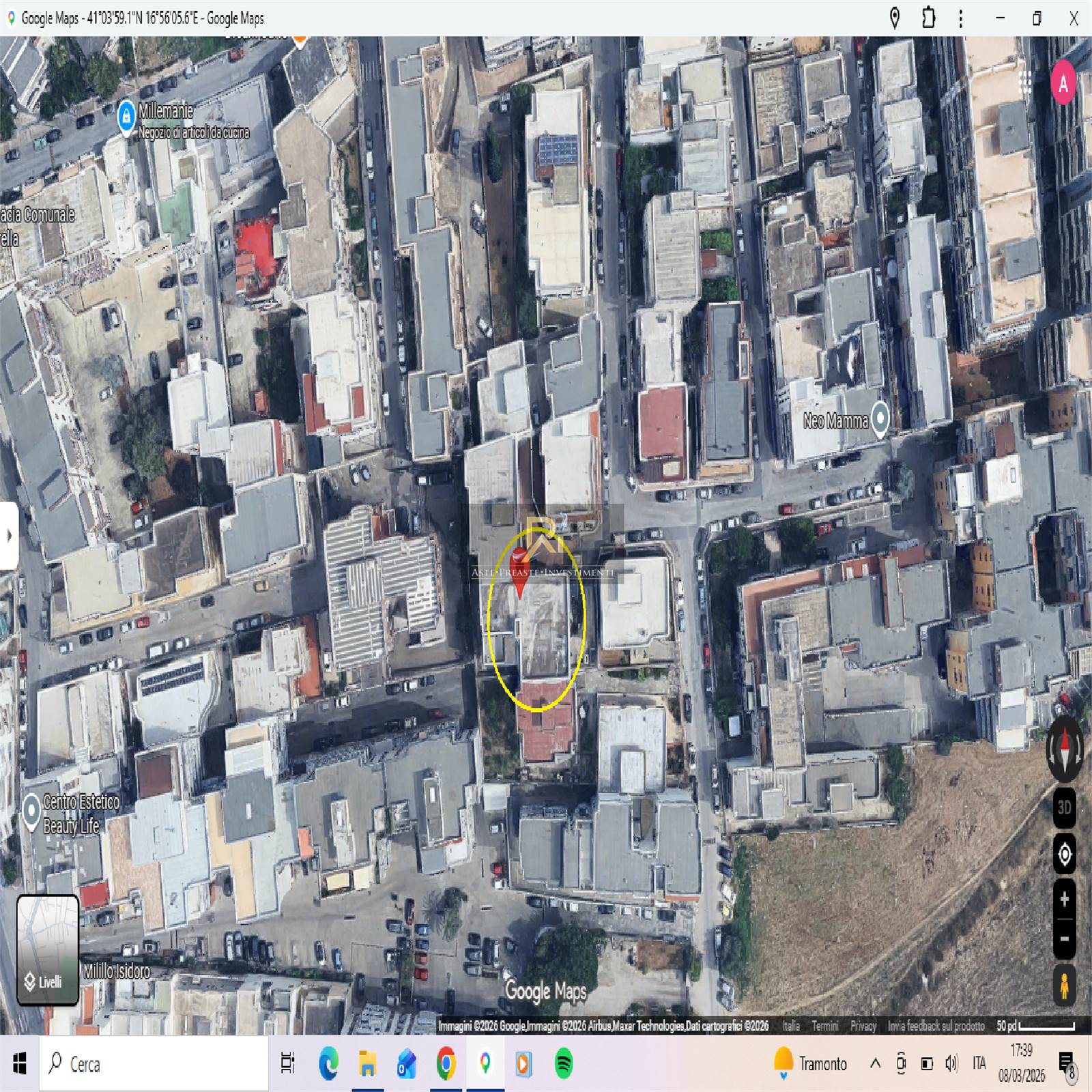Open the Termini link

click(x=824, y=1026)
